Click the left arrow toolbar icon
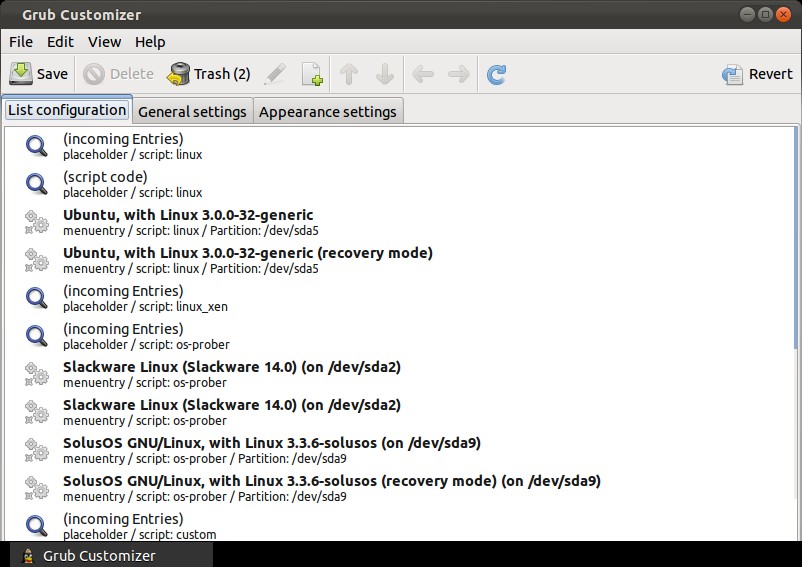Image resolution: width=802 pixels, height=567 pixels. coord(423,74)
